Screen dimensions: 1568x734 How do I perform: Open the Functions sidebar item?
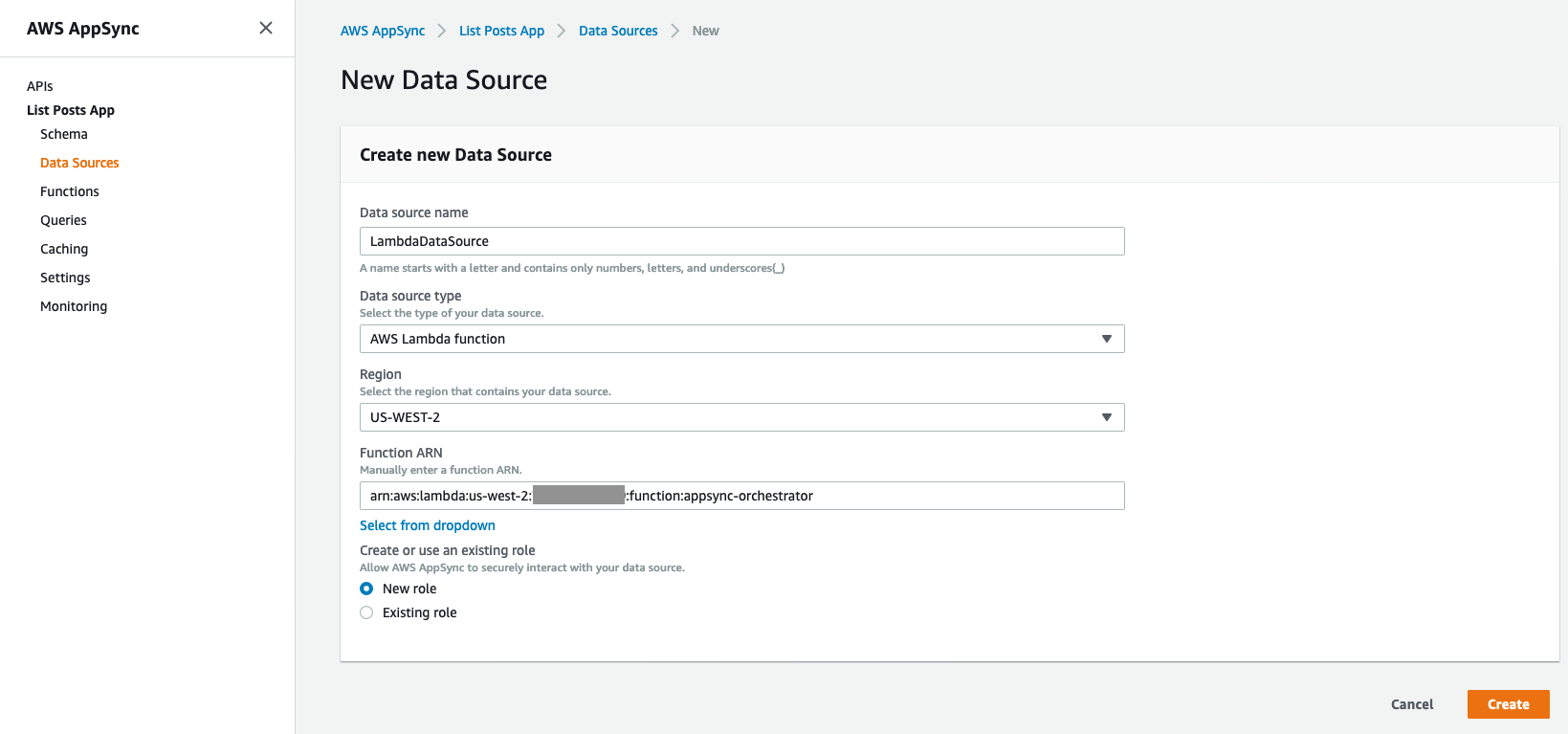pyautogui.click(x=70, y=191)
